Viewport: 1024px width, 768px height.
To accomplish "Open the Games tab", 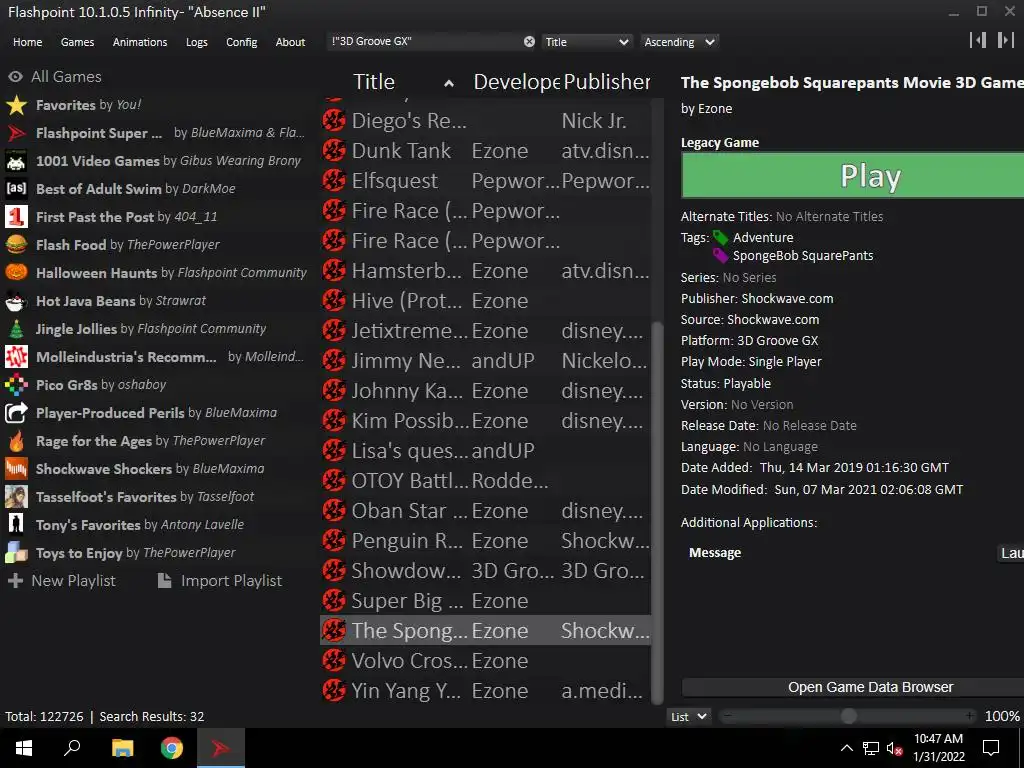I will [x=77, y=42].
